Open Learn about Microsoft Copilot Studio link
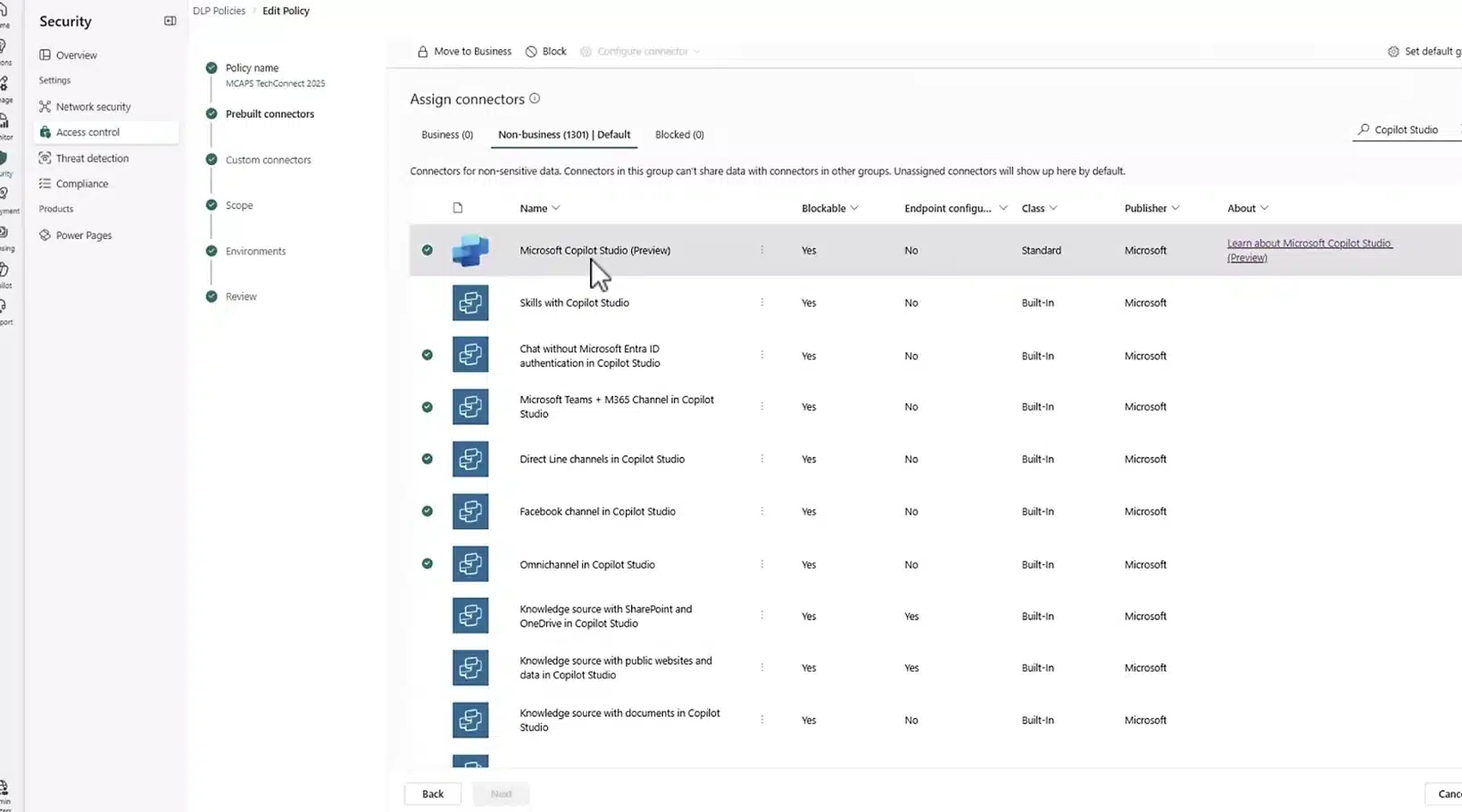This screenshot has height=812, width=1462. coord(1309,250)
